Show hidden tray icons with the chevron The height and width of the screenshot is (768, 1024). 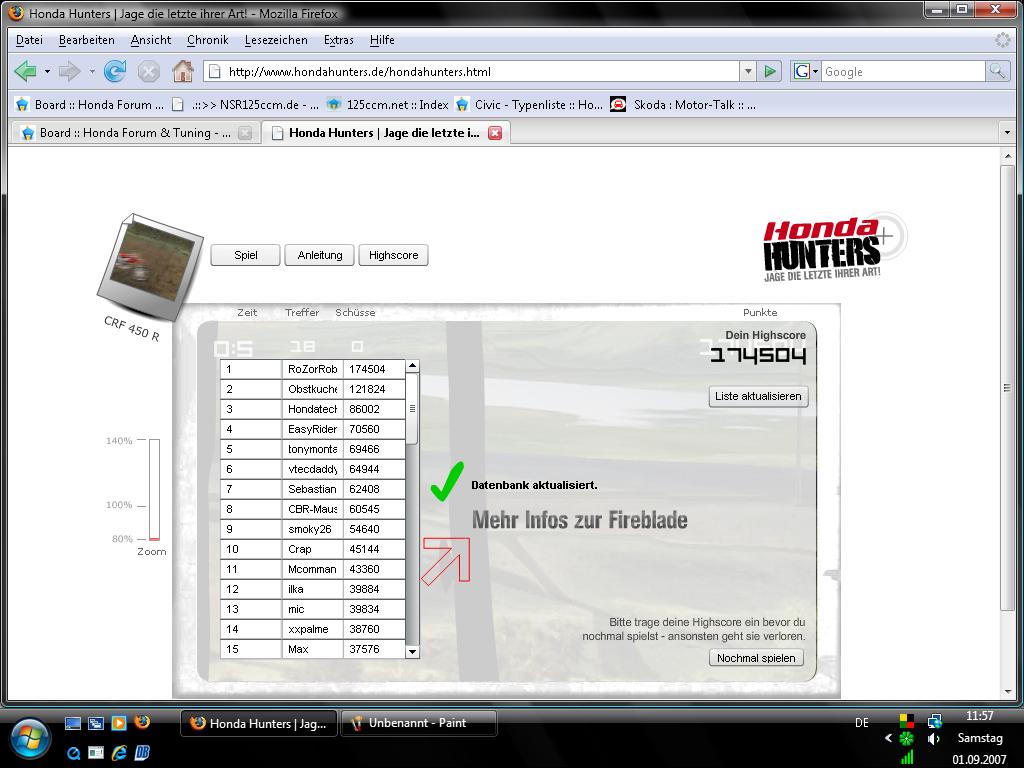click(x=888, y=739)
